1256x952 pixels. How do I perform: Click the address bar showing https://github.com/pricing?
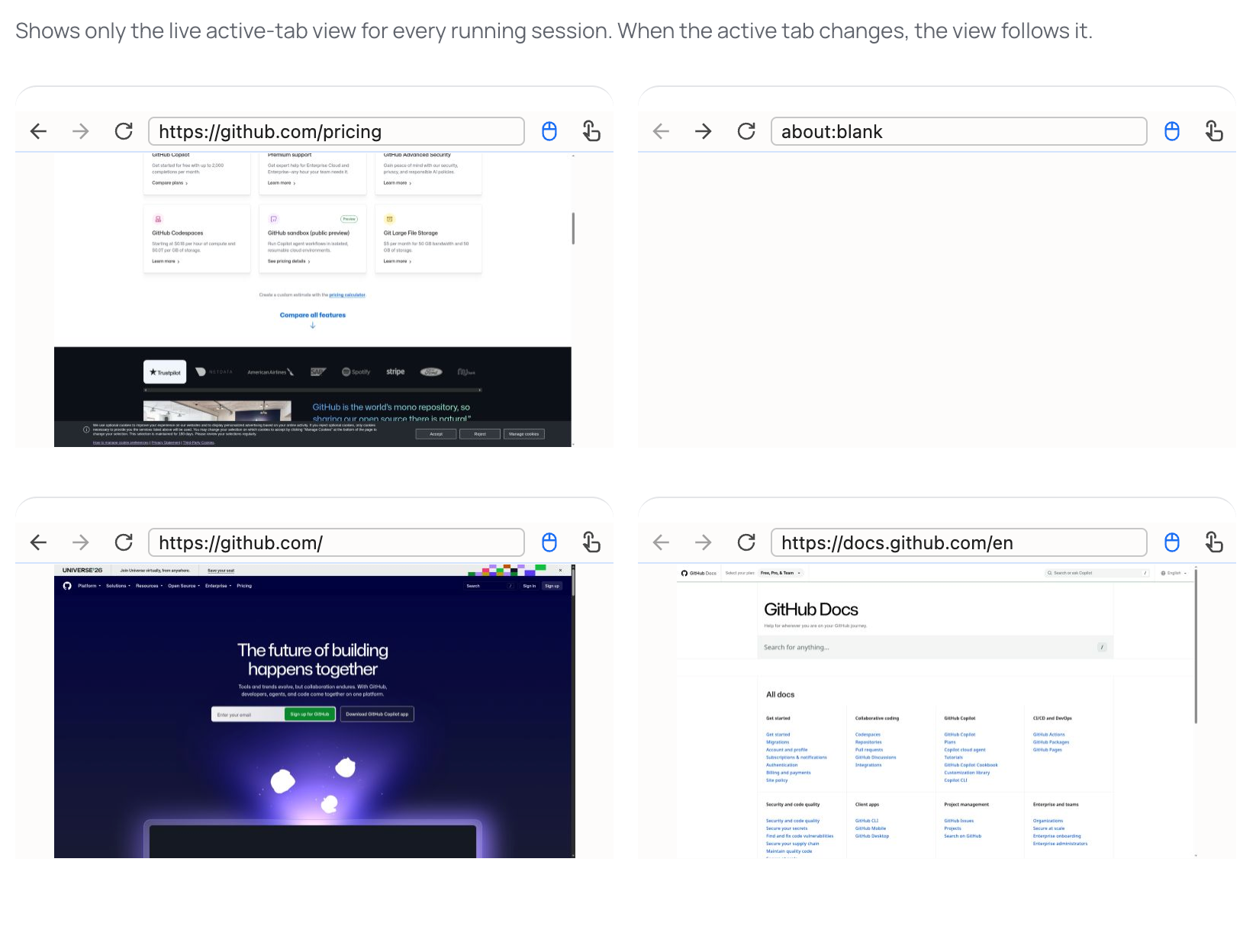point(337,131)
